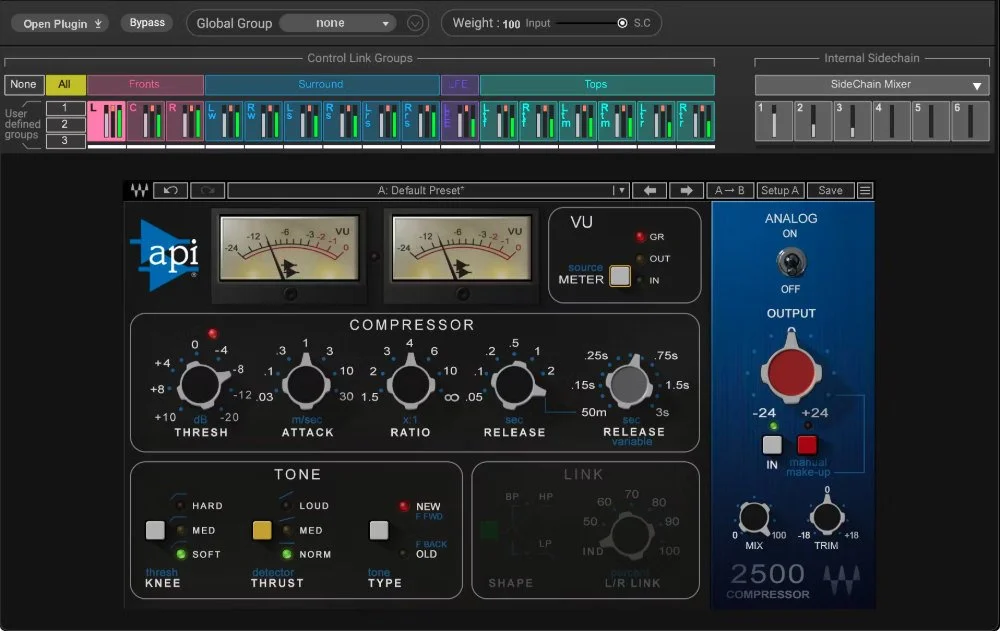Select the R front channel strip
Image resolution: width=1000 pixels, height=631 pixels.
[185, 121]
